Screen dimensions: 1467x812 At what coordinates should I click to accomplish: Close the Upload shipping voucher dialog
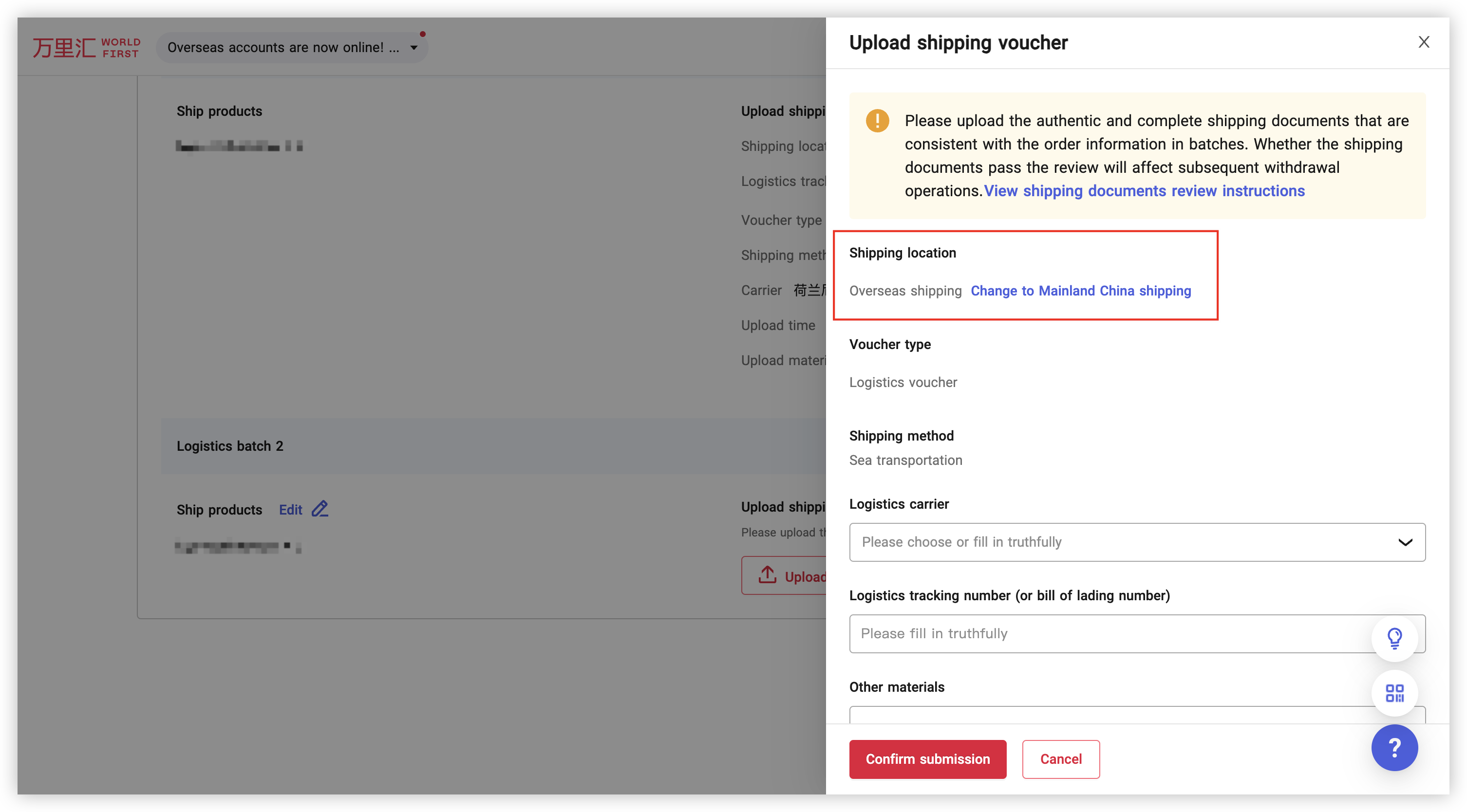[1424, 41]
